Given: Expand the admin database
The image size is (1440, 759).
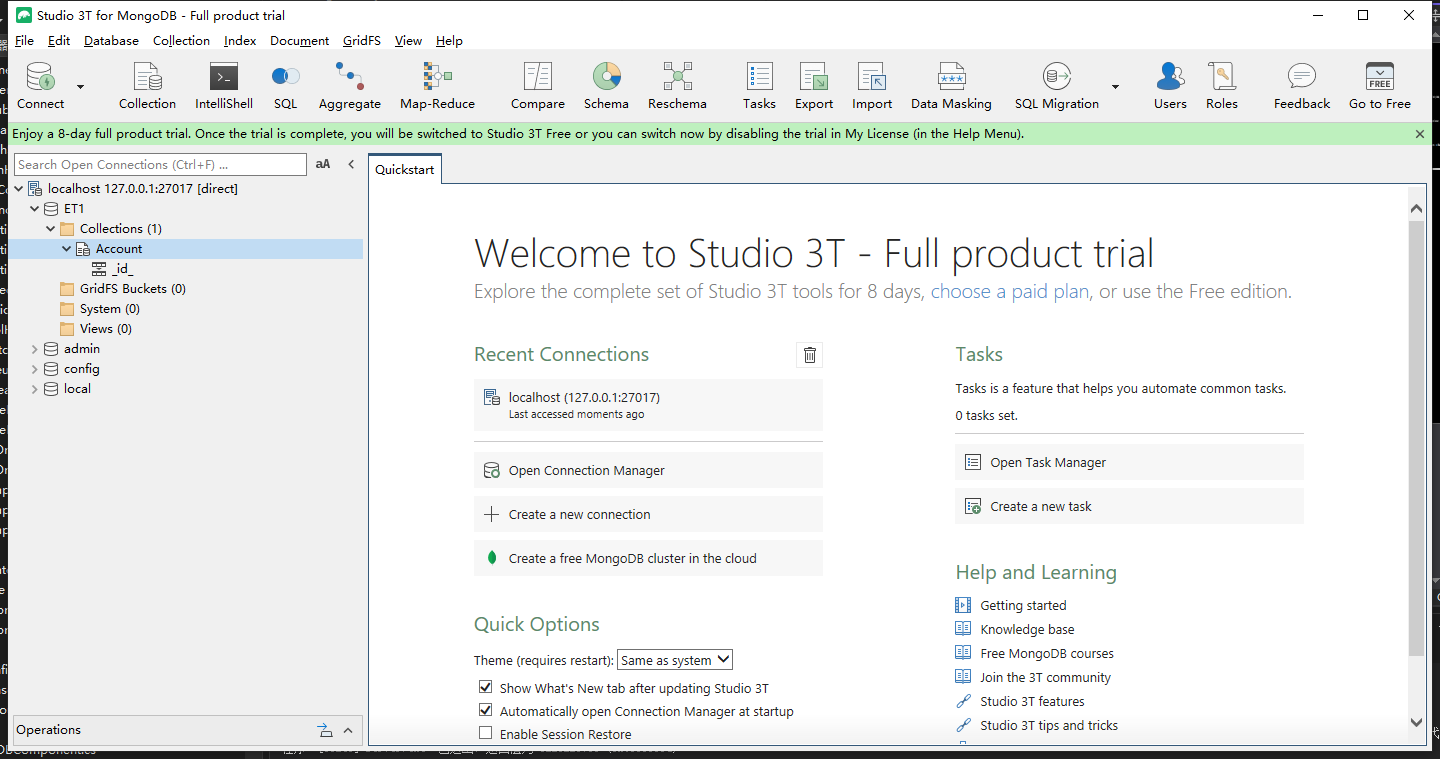Looking at the screenshot, I should click(x=35, y=349).
